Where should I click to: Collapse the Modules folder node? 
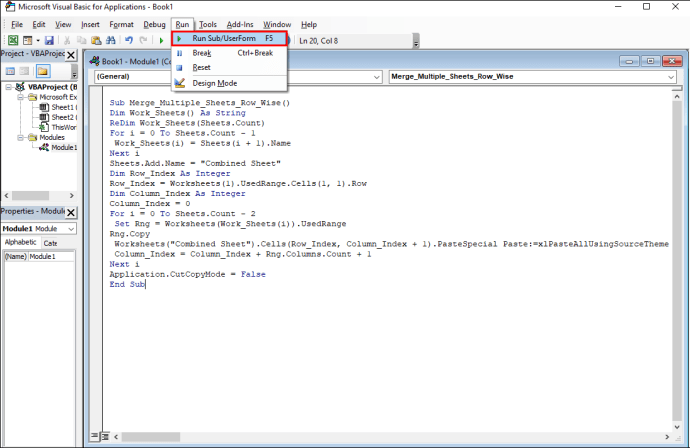pyautogui.click(x=20, y=138)
